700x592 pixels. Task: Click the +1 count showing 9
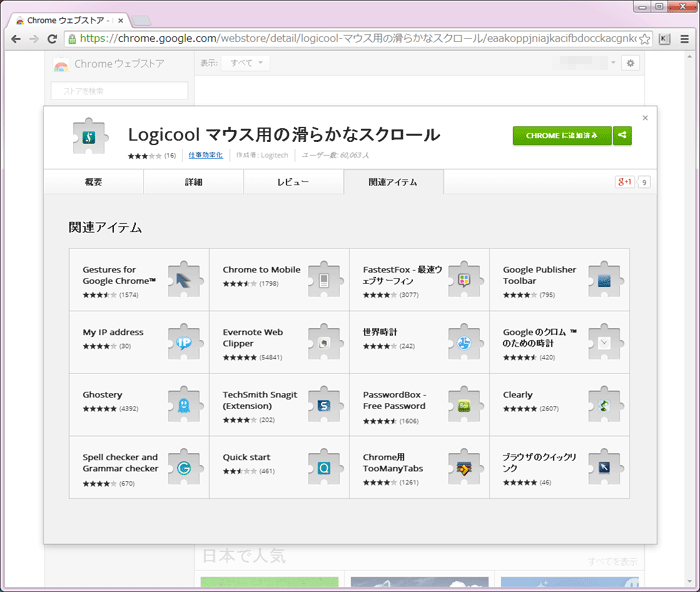(644, 182)
